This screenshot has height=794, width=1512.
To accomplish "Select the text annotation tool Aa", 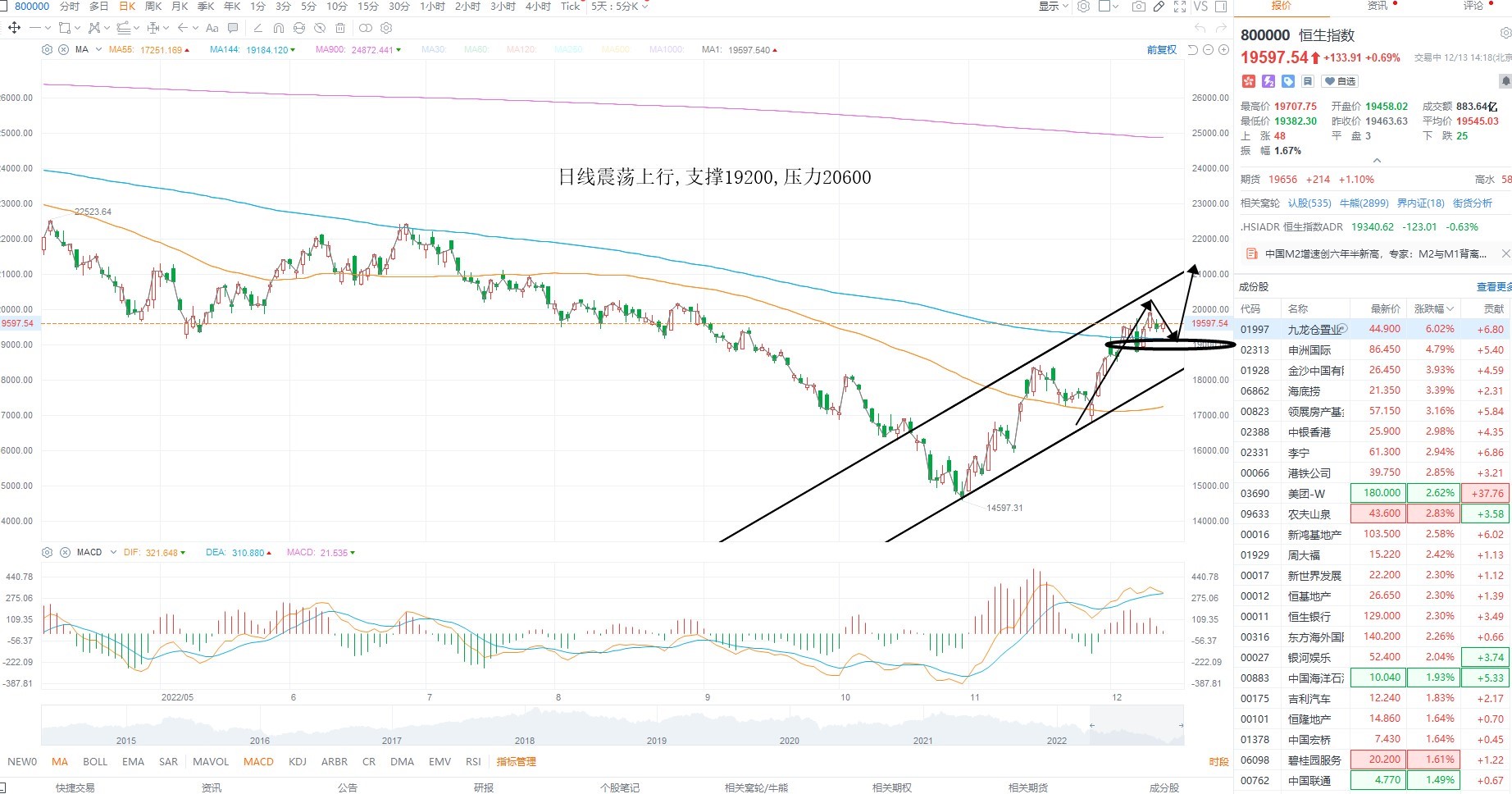I will pyautogui.click(x=212, y=28).
